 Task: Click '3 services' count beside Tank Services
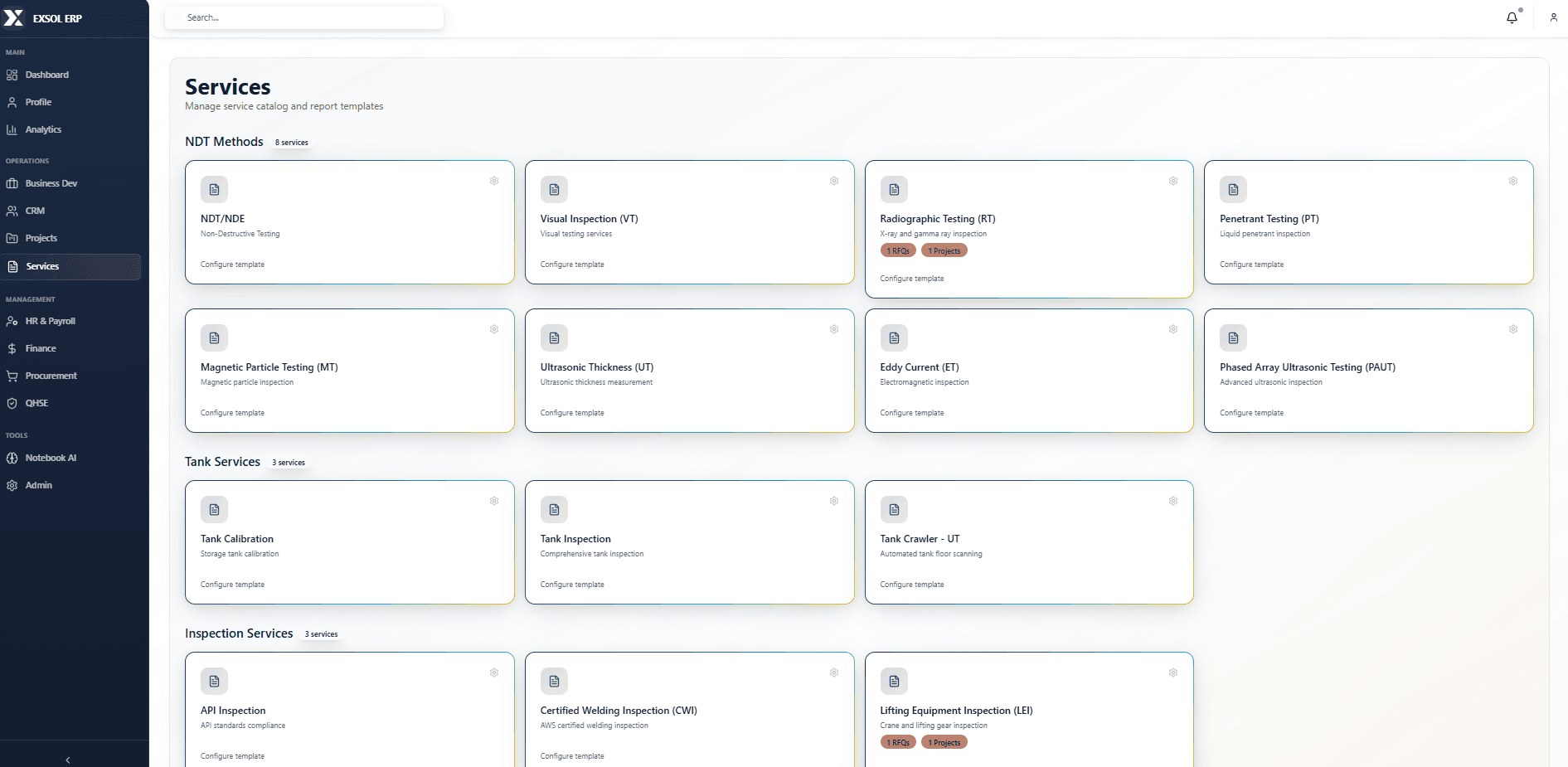(x=289, y=463)
